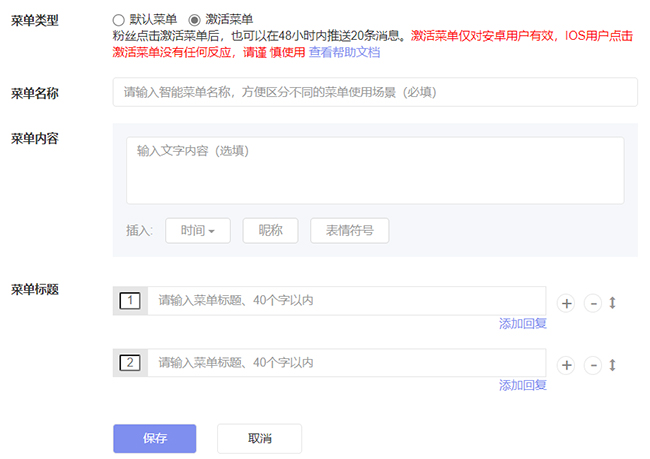Add a row after menu title 1
Screen dimensions: 650x459
click(x=566, y=304)
